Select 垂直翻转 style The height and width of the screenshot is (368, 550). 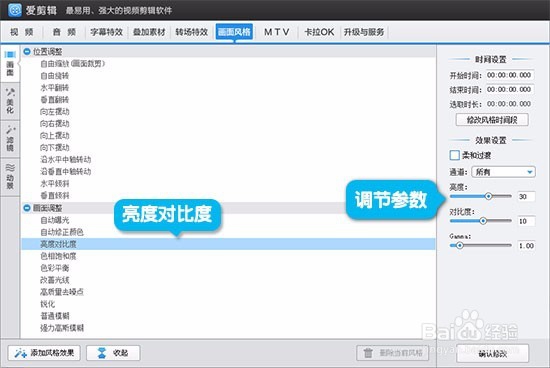point(54,99)
